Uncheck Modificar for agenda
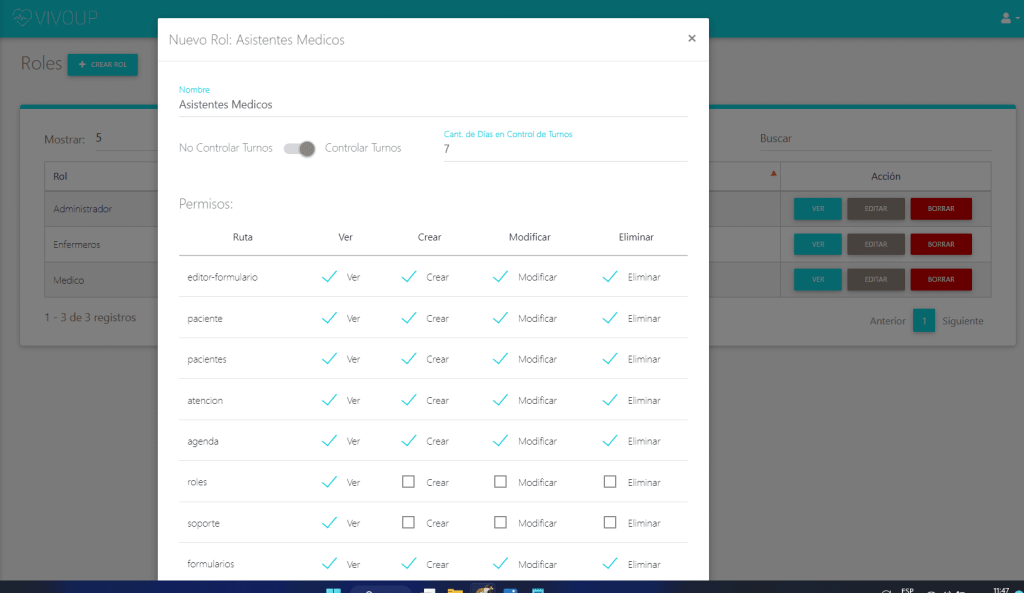 (x=500, y=441)
